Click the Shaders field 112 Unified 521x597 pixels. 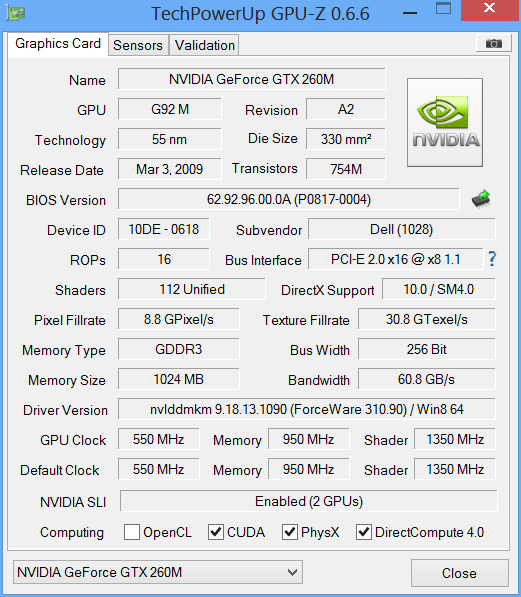pos(192,289)
